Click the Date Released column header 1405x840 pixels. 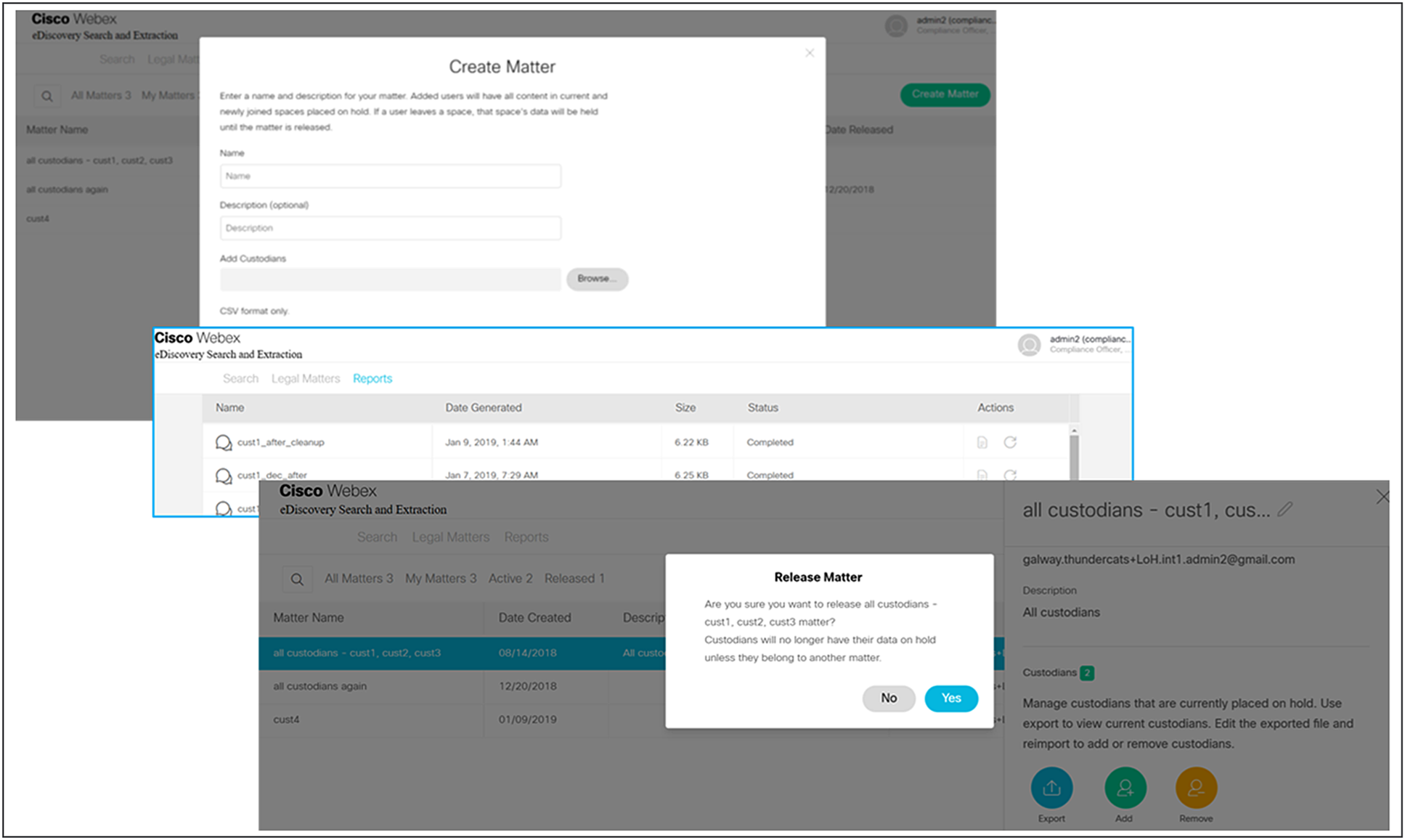(859, 130)
